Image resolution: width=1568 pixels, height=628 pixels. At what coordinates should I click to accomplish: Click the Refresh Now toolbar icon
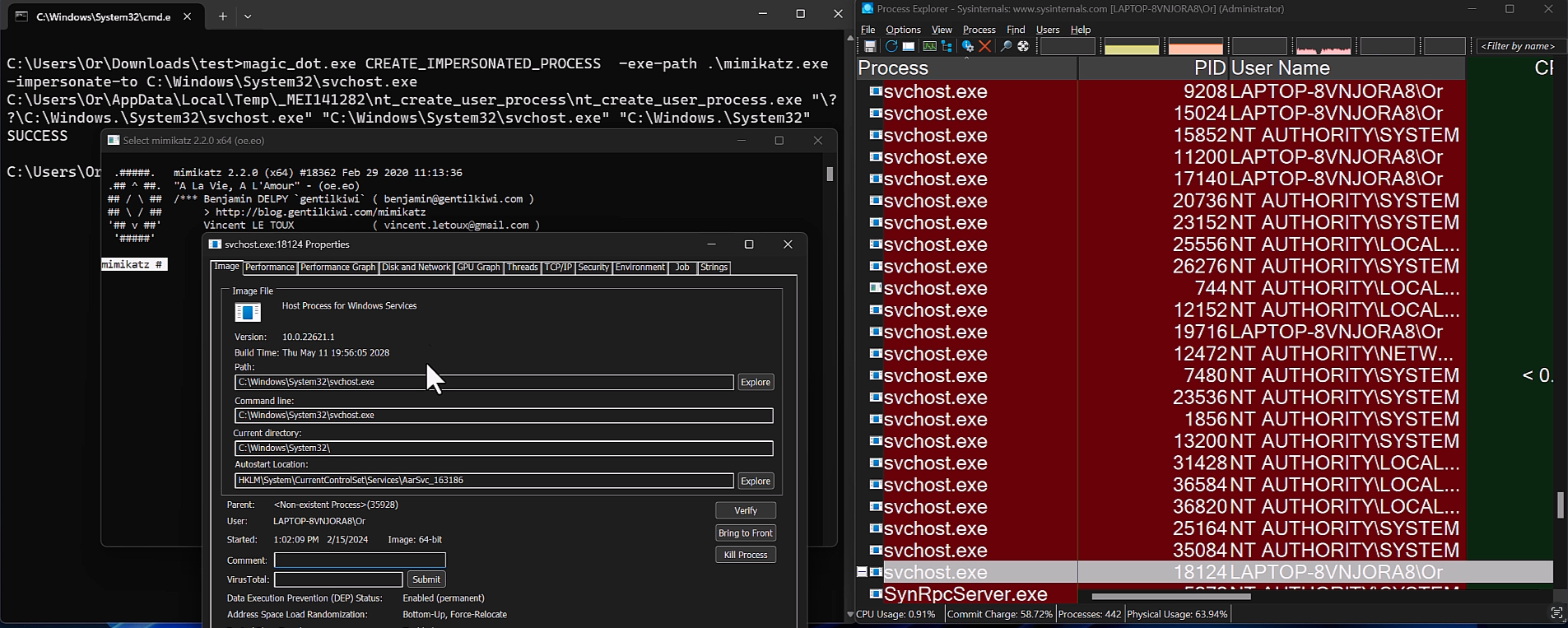(x=891, y=46)
